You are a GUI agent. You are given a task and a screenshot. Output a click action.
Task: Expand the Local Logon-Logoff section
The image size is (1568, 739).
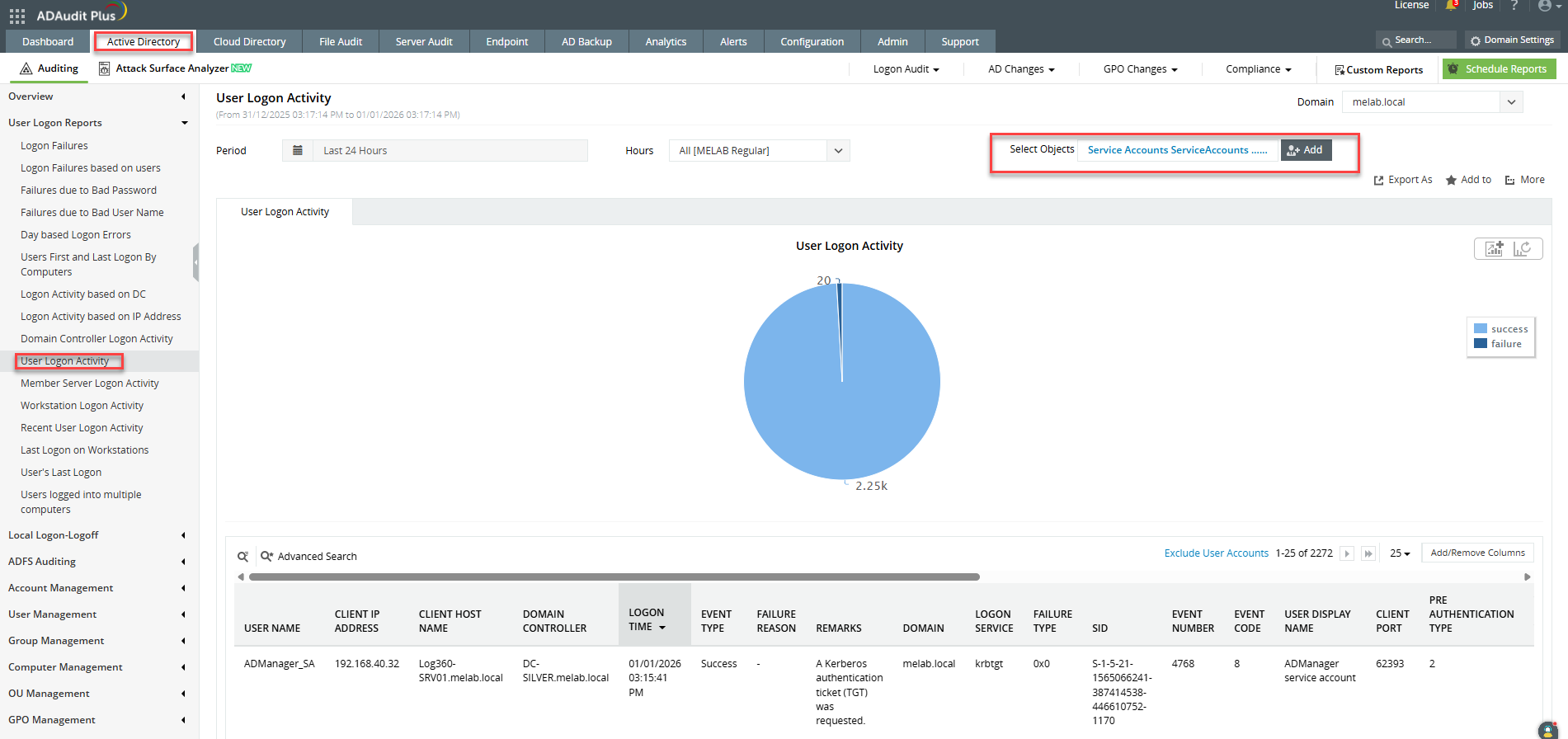pos(54,535)
